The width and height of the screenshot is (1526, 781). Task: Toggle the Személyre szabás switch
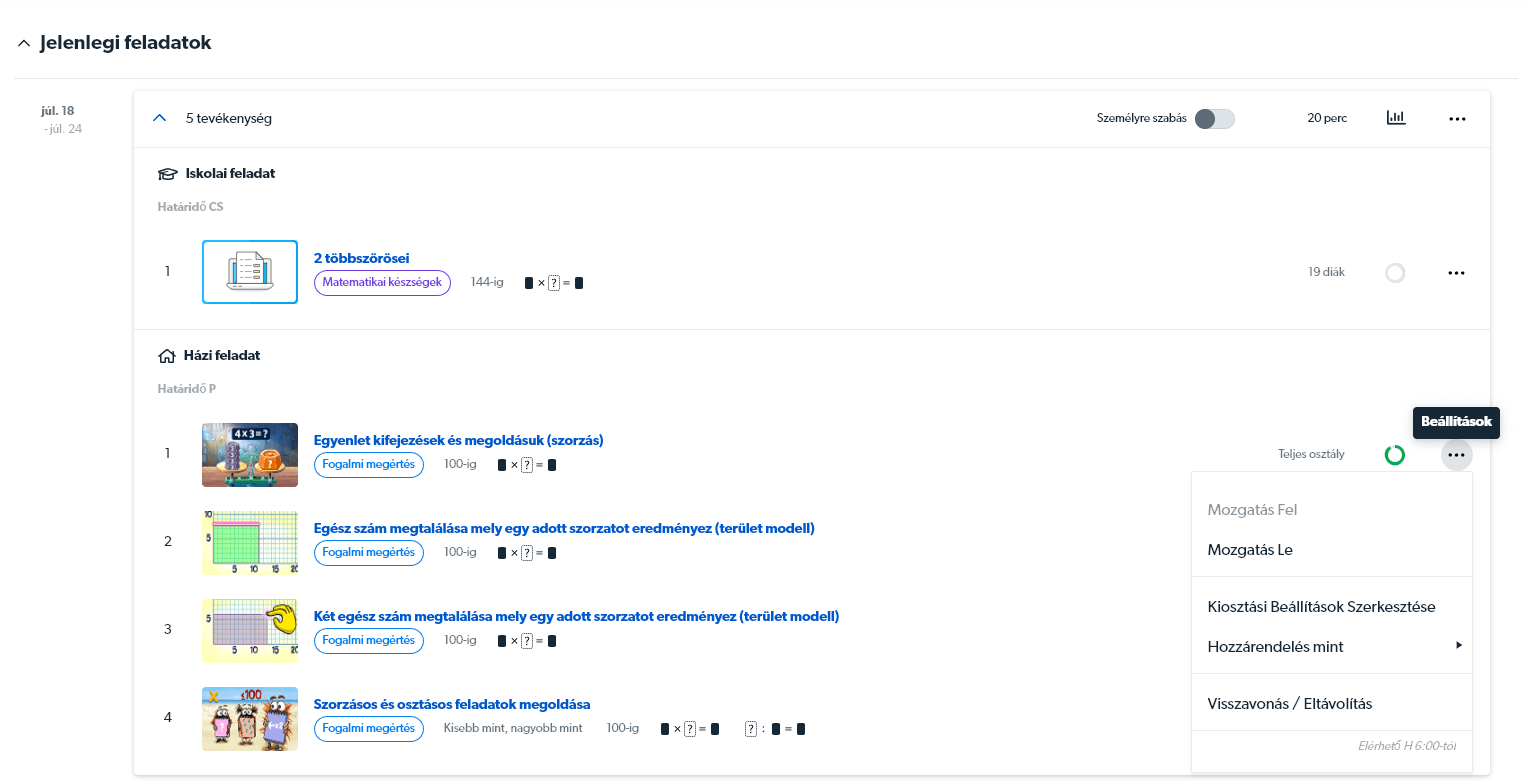tap(1214, 119)
